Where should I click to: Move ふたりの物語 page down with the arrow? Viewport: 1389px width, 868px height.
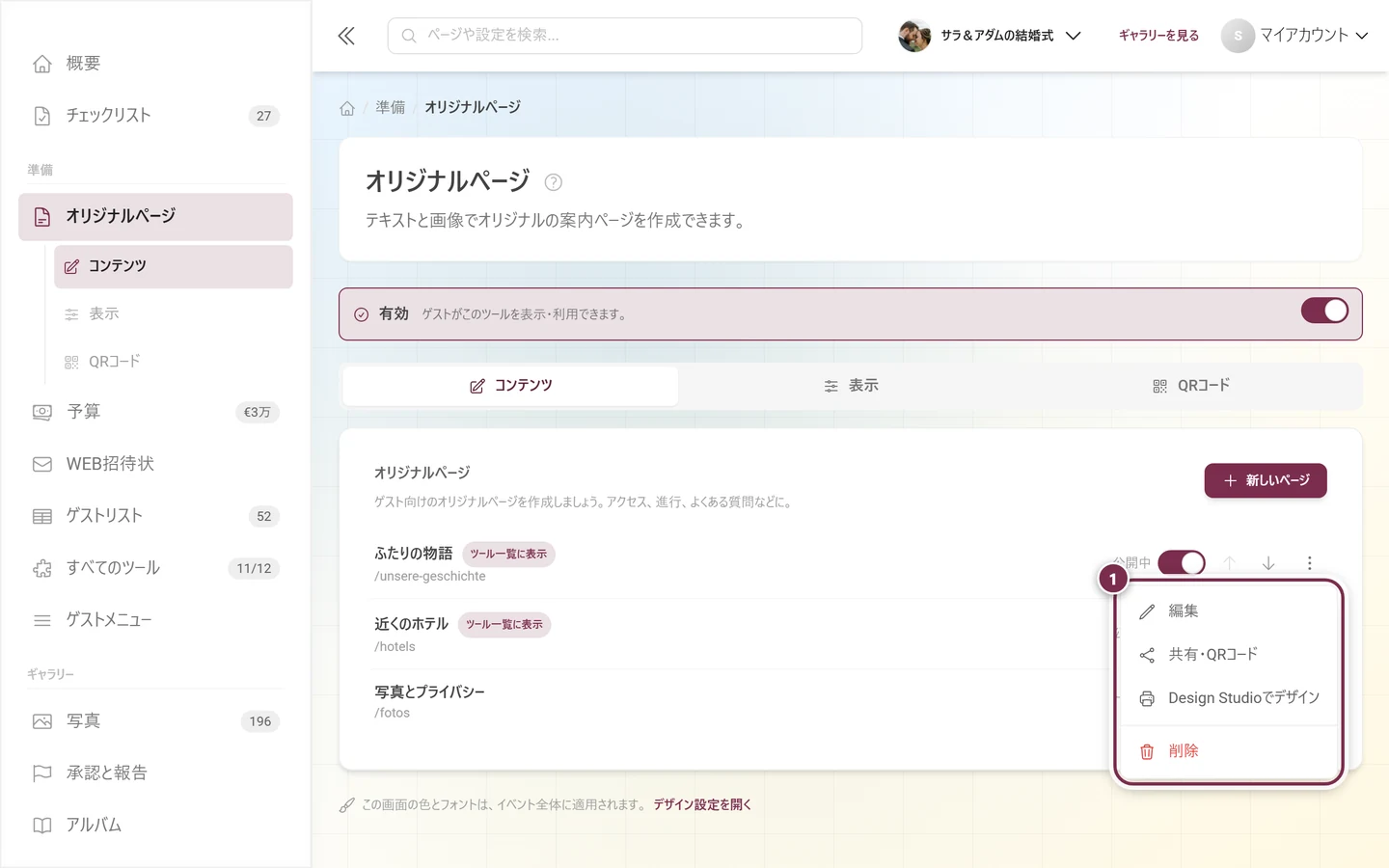1268,563
